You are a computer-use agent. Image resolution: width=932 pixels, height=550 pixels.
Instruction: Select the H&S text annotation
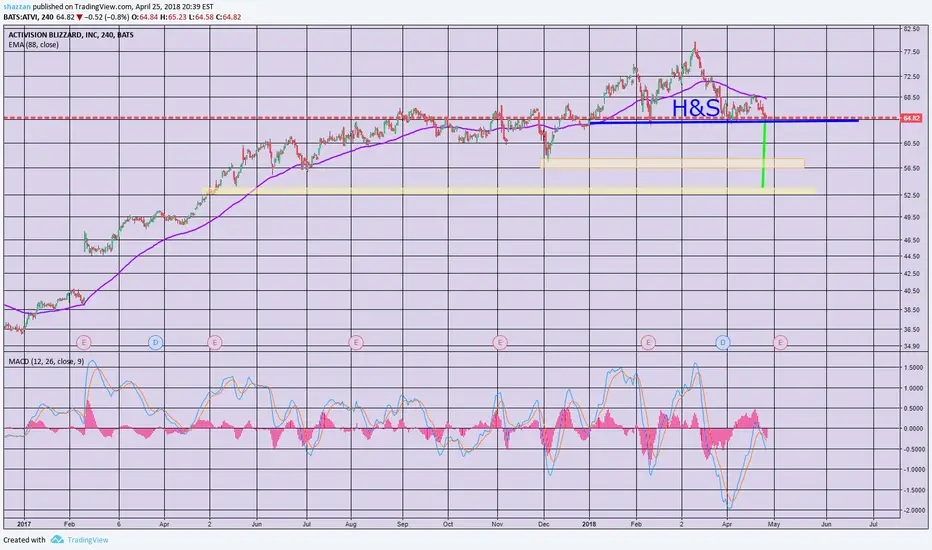click(x=695, y=108)
